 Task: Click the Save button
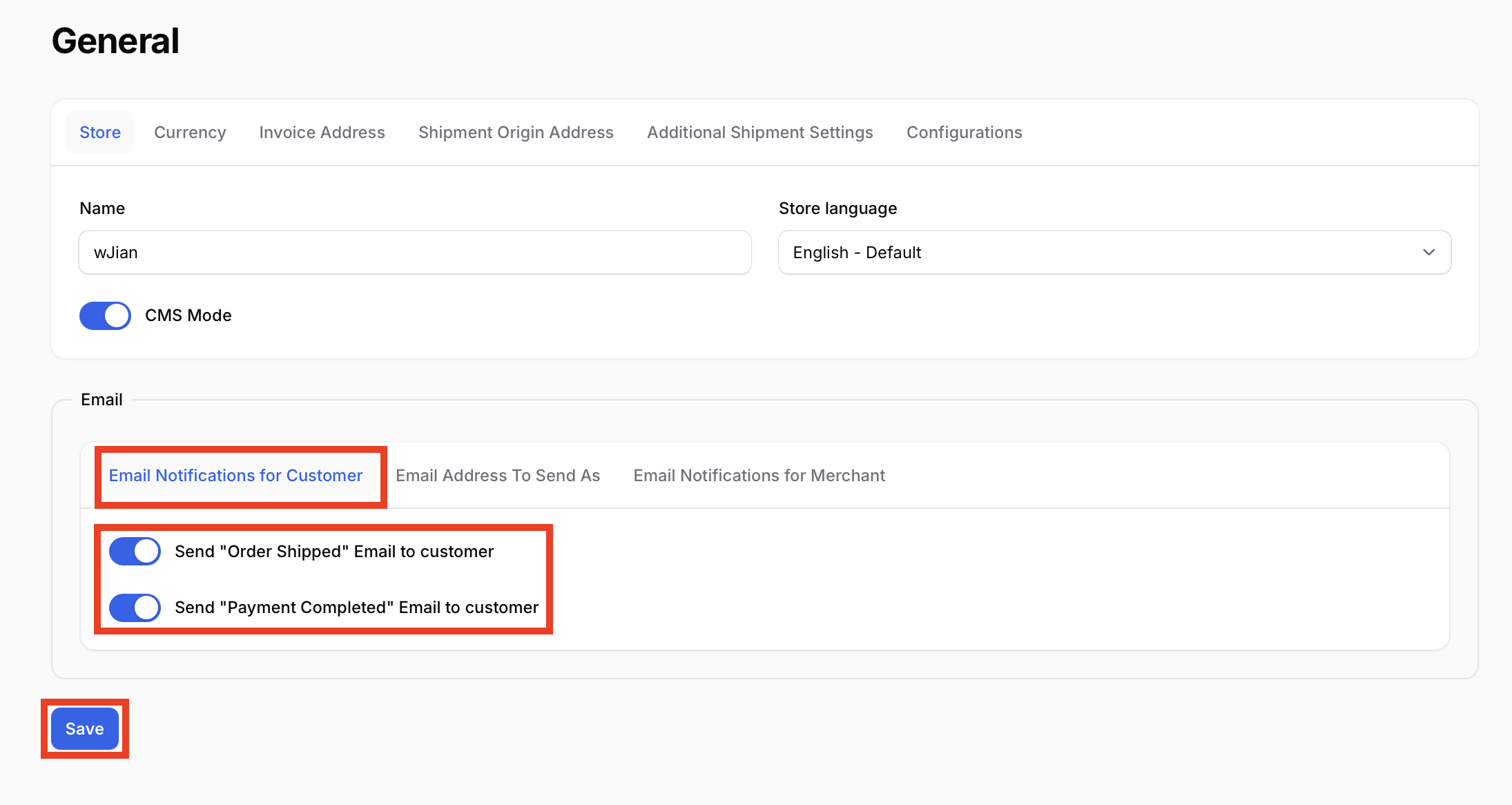pyautogui.click(x=85, y=729)
